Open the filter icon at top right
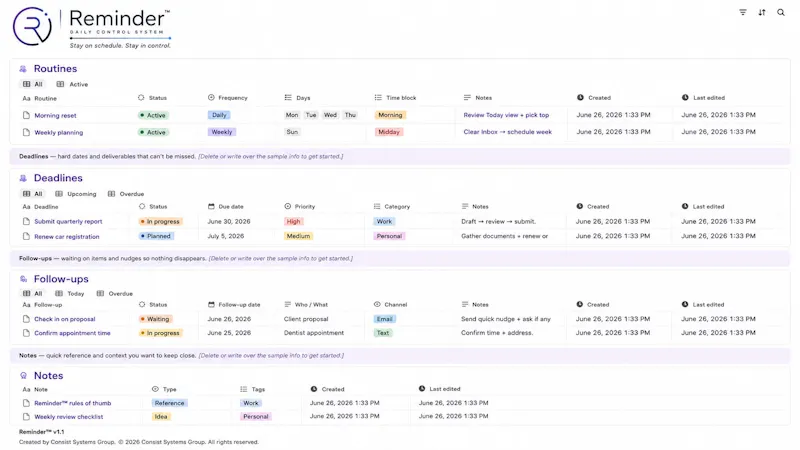The image size is (800, 450). click(x=743, y=12)
